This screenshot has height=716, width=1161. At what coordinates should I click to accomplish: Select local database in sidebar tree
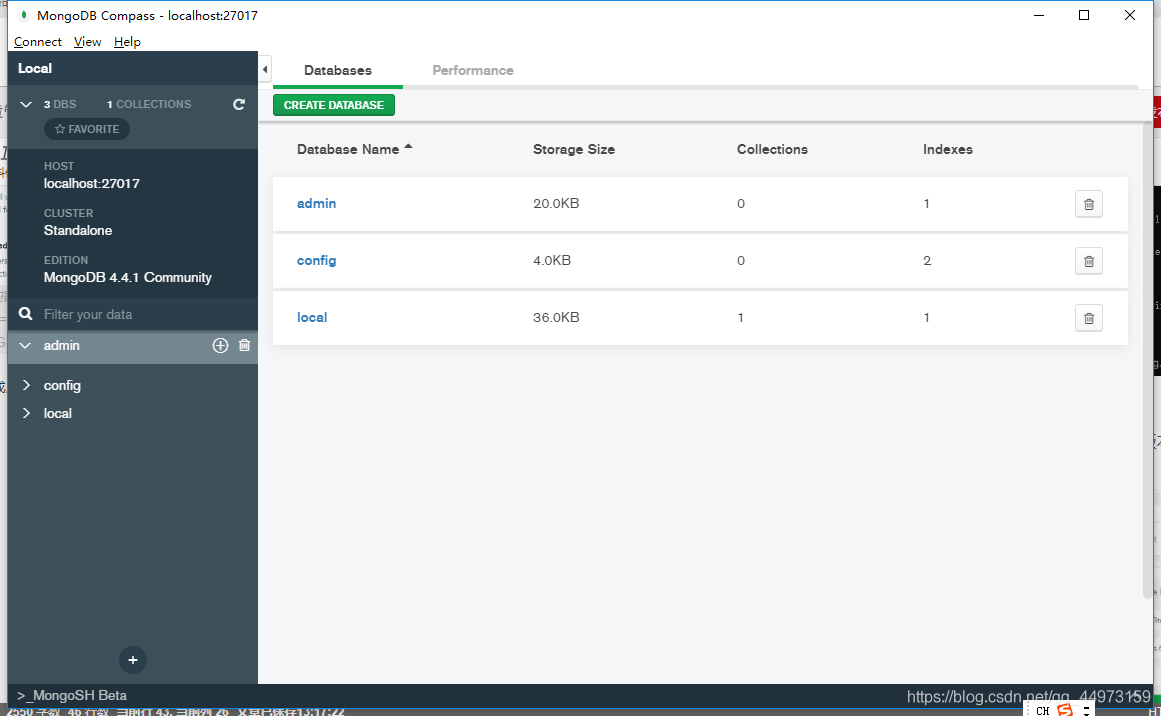click(x=58, y=413)
